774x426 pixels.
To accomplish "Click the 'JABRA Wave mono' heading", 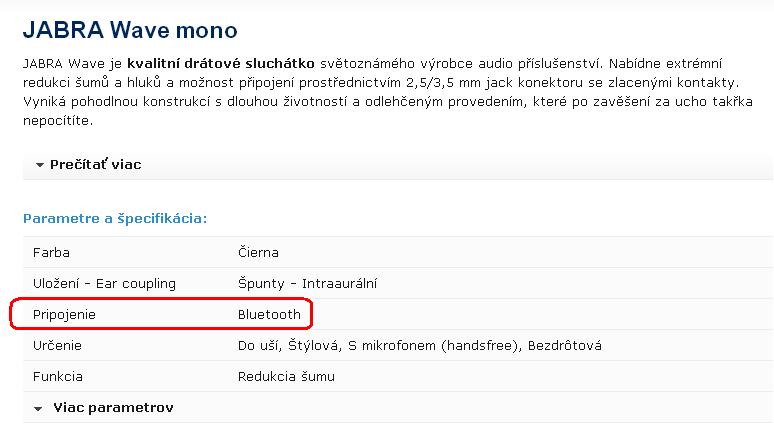I will pyautogui.click(x=130, y=29).
